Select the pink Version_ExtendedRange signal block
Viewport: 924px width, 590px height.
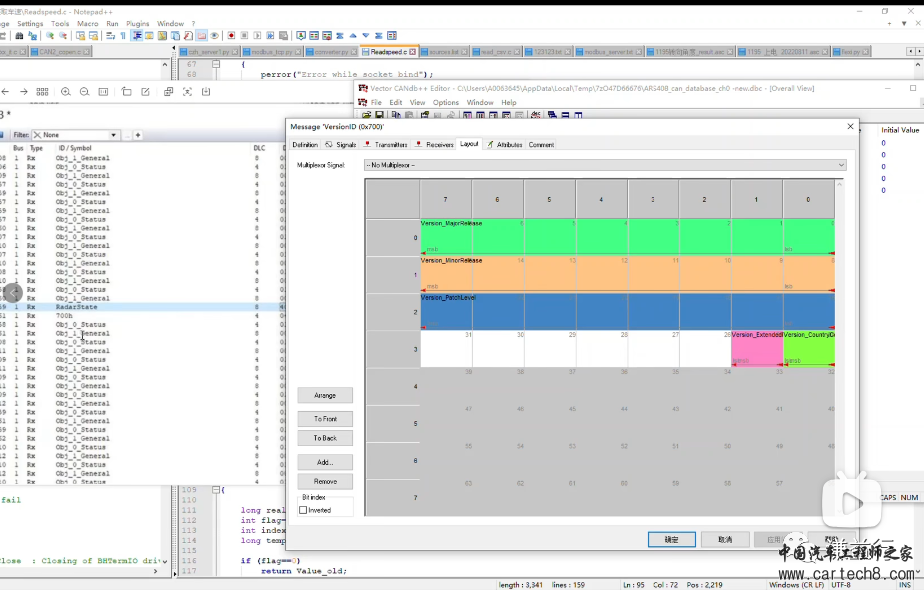click(x=757, y=348)
